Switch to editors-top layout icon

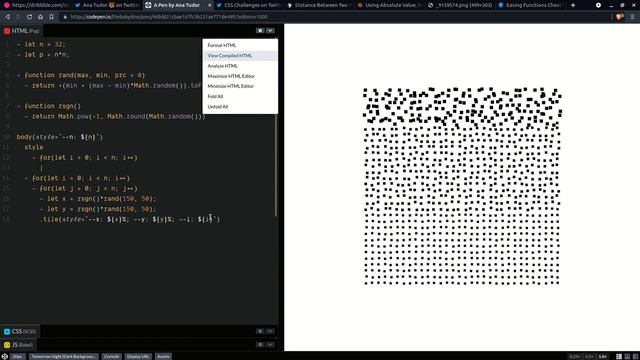627,356
